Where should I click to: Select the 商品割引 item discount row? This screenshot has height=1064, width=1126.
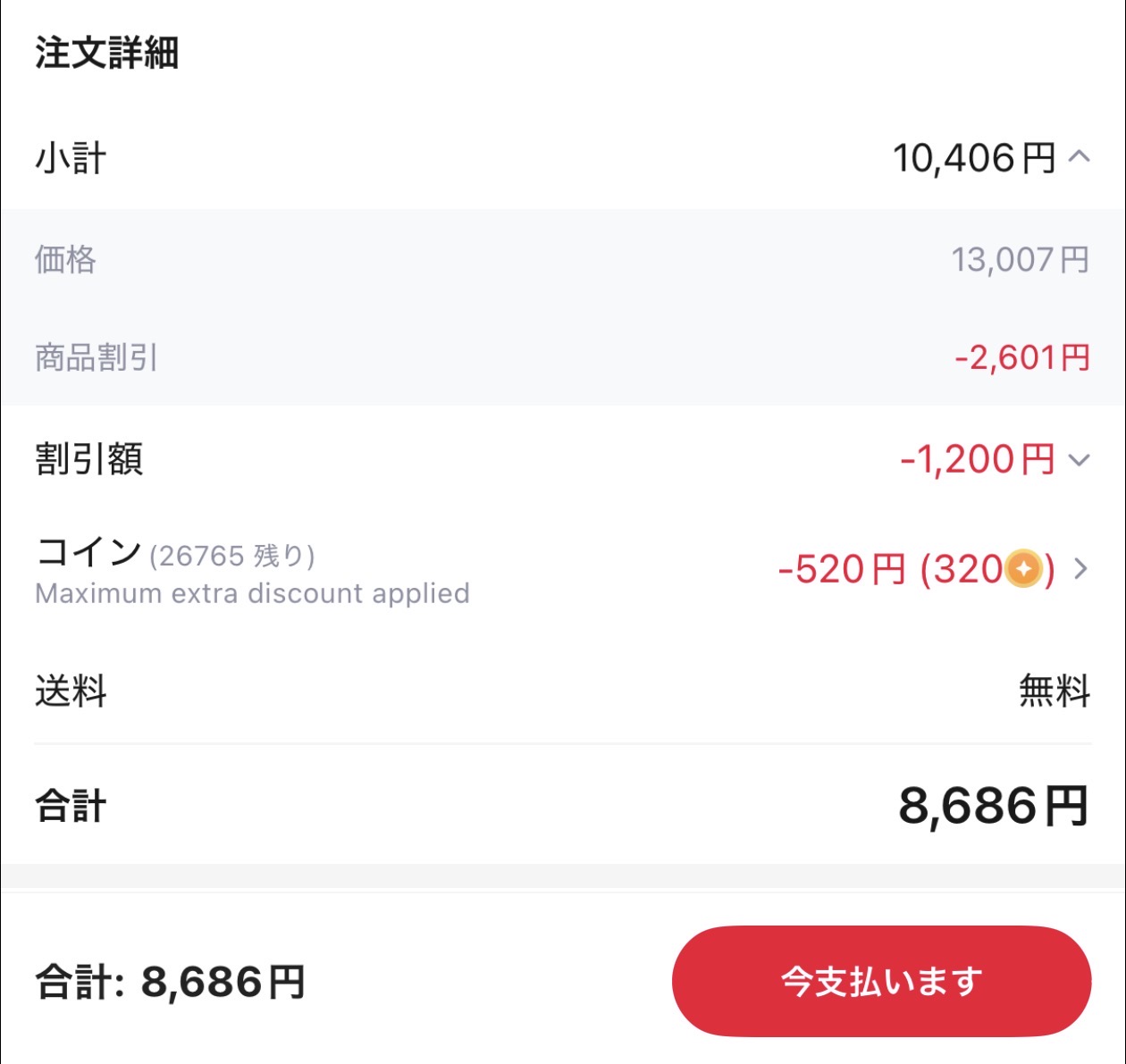coord(94,358)
